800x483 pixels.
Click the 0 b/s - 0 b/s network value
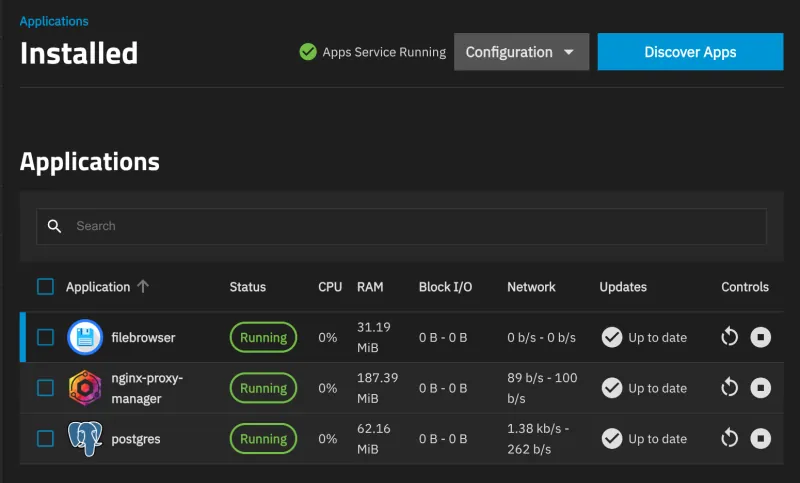541,338
